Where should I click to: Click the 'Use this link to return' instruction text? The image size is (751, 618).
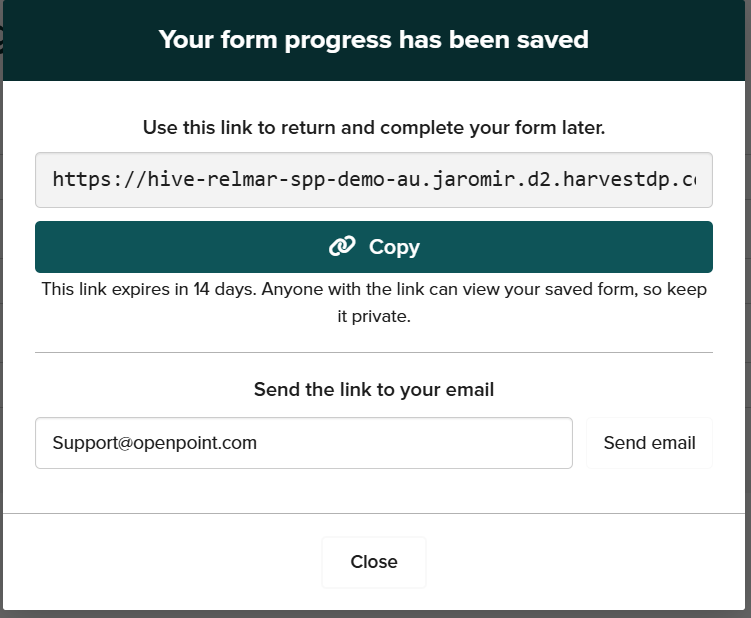[373, 128]
